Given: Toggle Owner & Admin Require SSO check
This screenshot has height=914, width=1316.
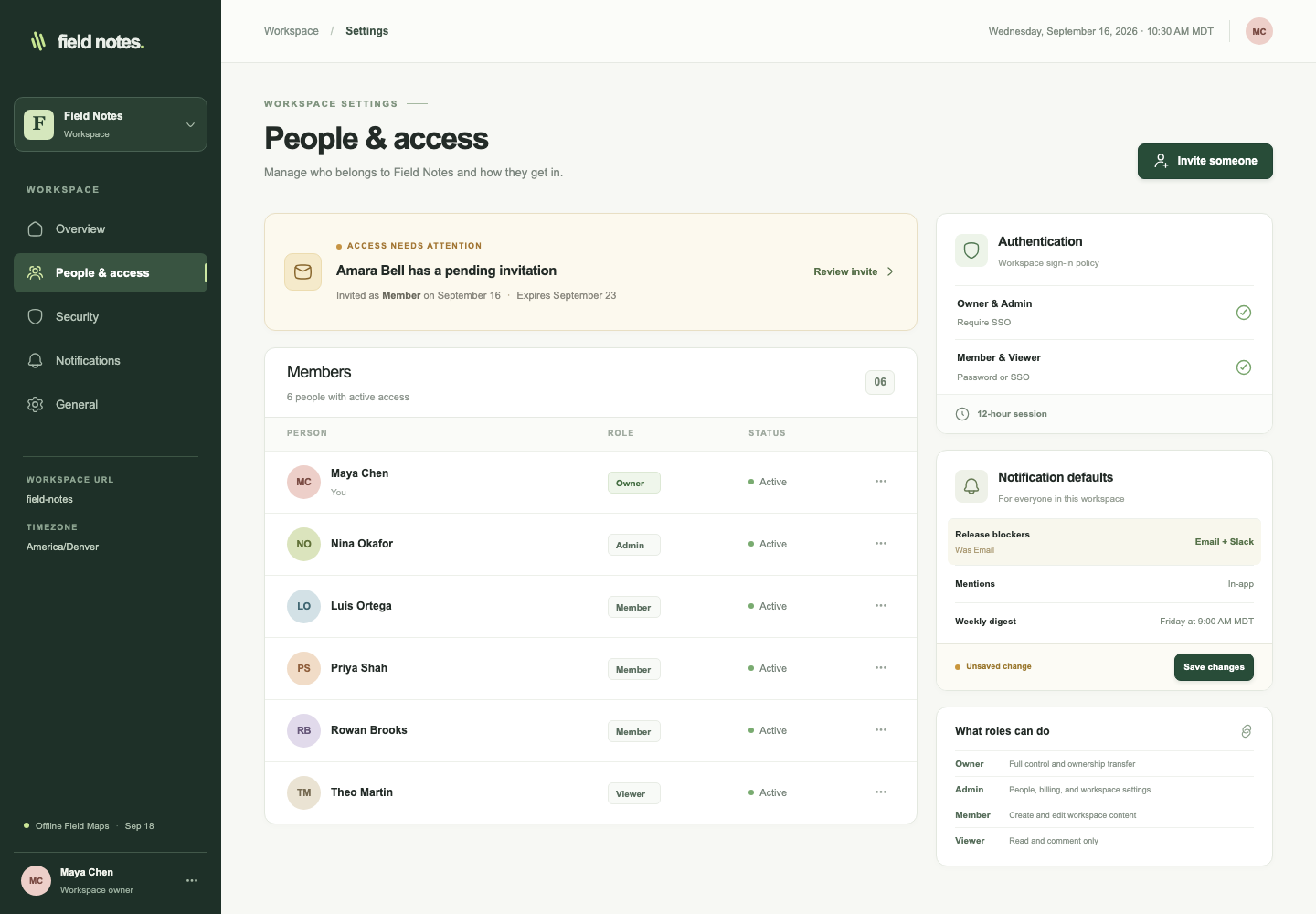Looking at the screenshot, I should (1244, 313).
